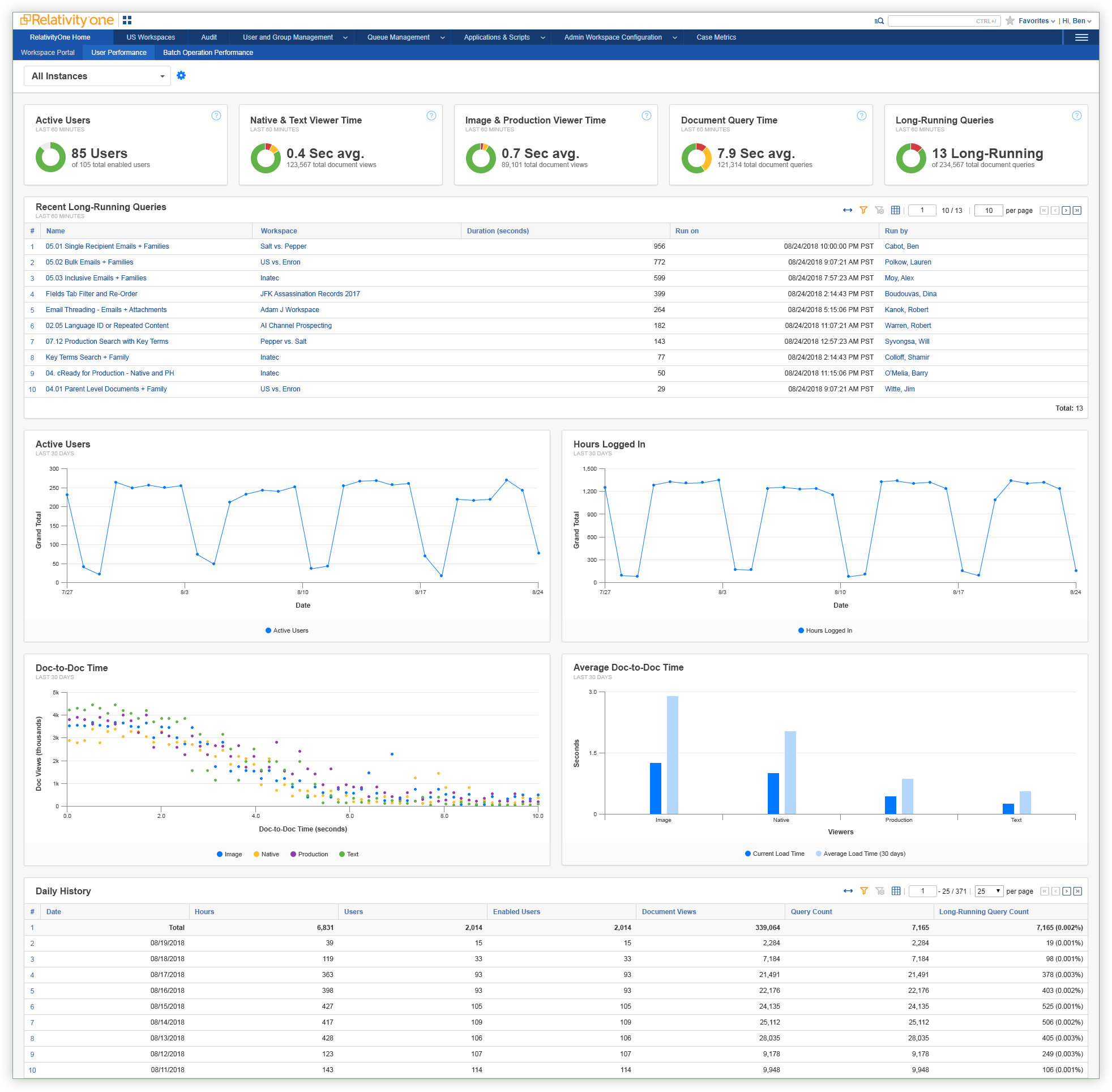Toggle Active Users series in chart legend

(x=286, y=630)
